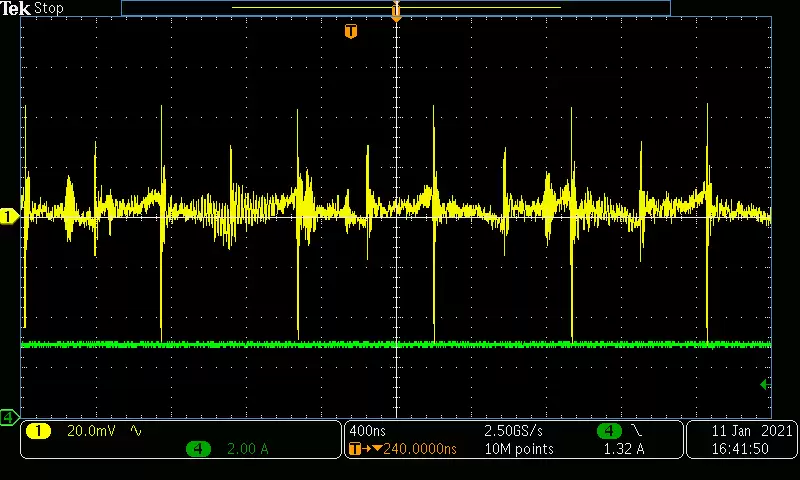This screenshot has height=480, width=800.
Task: Click green trigger level arrow on right edge
Action: pos(765,384)
